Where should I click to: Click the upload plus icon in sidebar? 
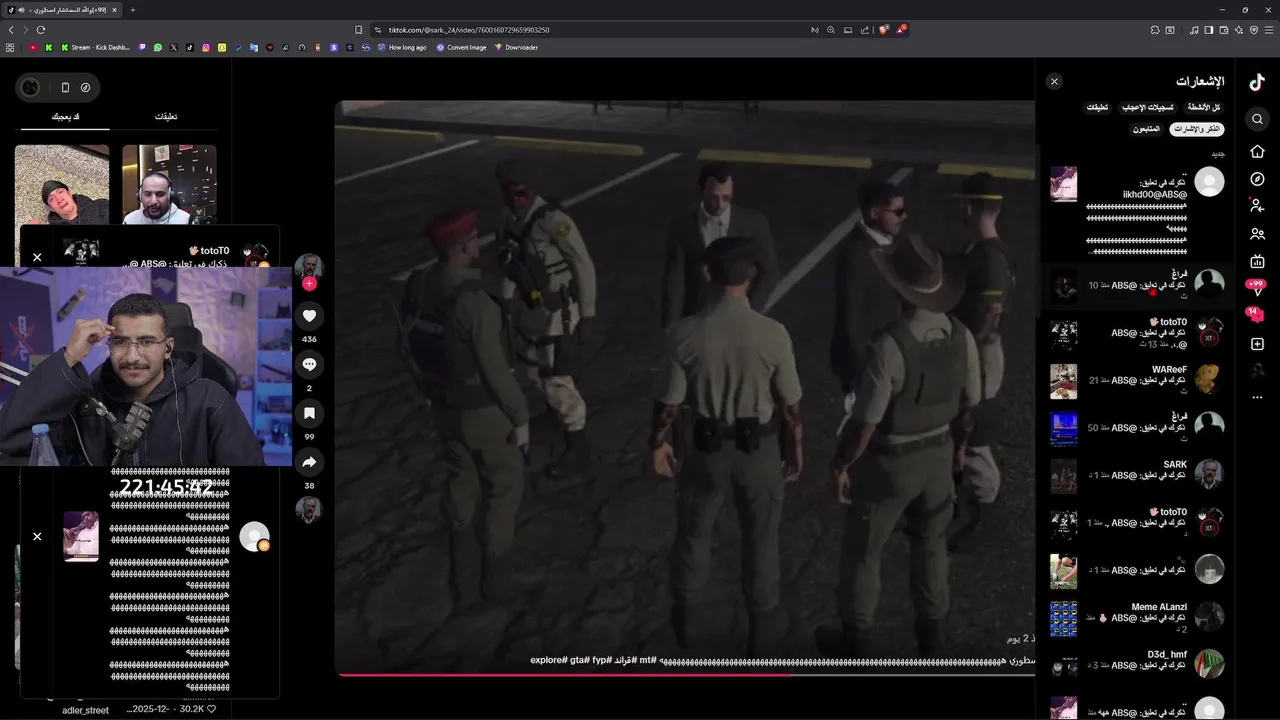1257,344
